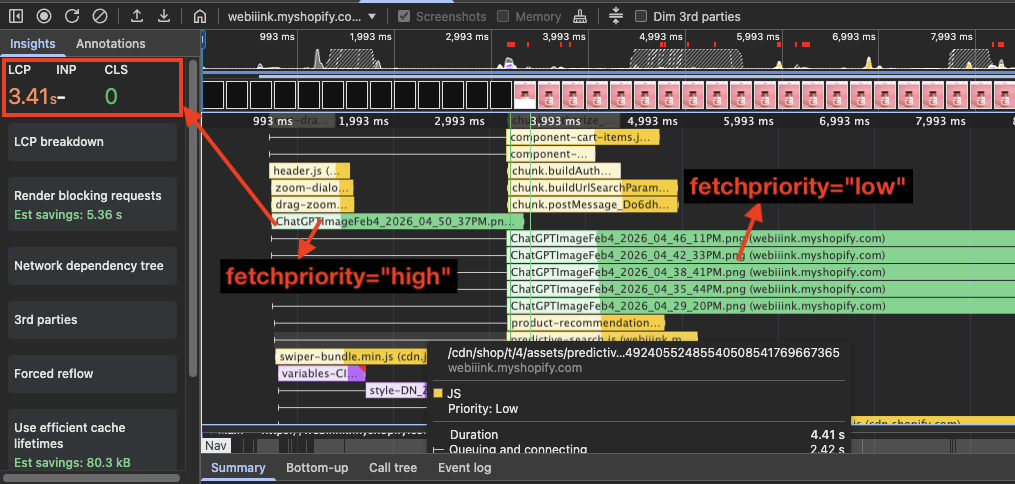The image size is (1015, 484).
Task: Open the Bottom-up tab
Action: (x=317, y=467)
